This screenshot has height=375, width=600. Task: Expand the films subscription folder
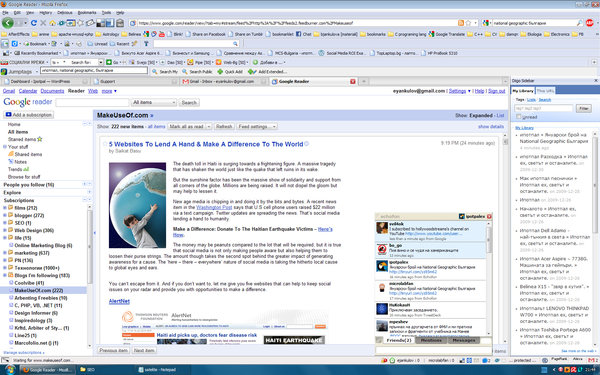[x=5, y=208]
